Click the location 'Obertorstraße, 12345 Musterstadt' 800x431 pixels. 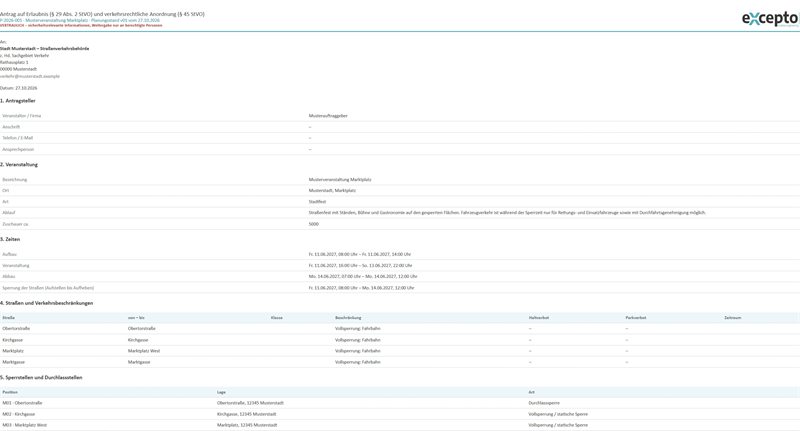click(250, 403)
